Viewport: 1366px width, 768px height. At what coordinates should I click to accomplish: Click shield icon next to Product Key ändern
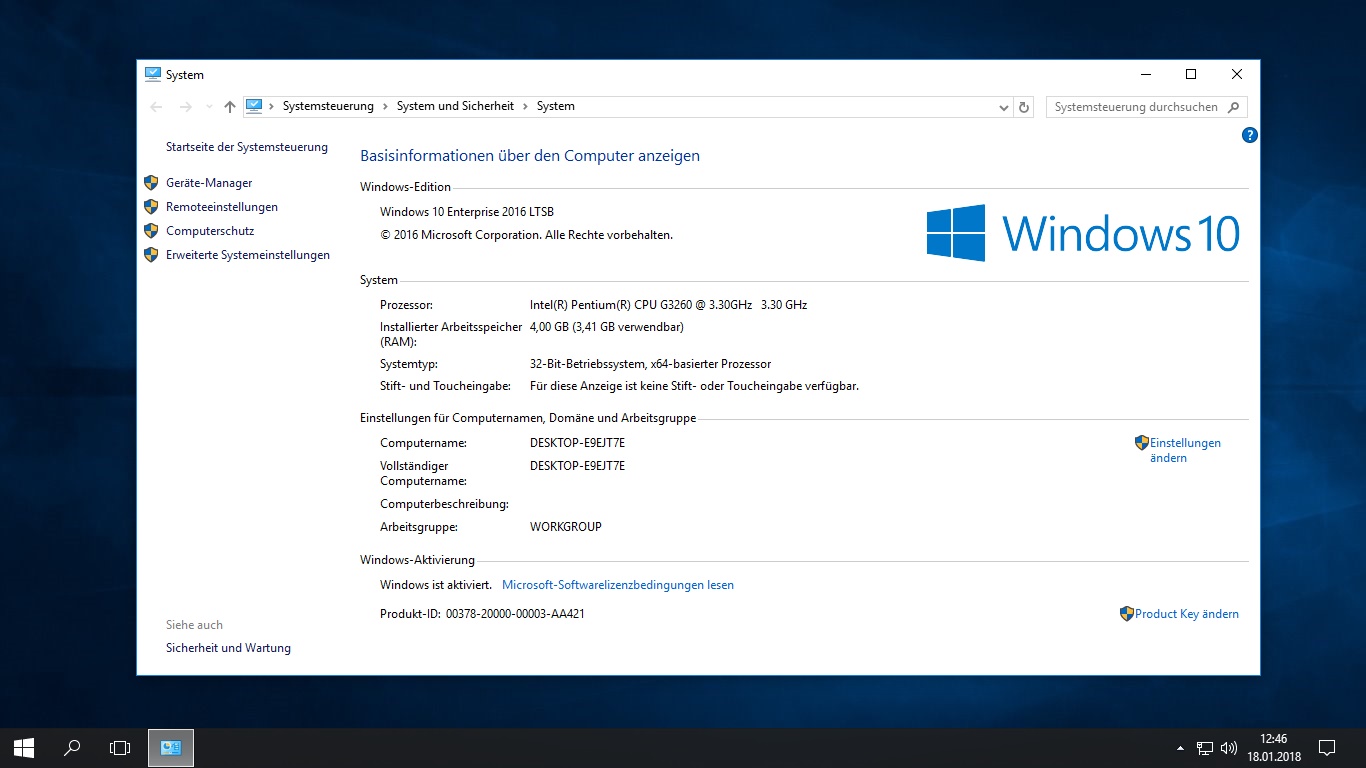(1127, 614)
